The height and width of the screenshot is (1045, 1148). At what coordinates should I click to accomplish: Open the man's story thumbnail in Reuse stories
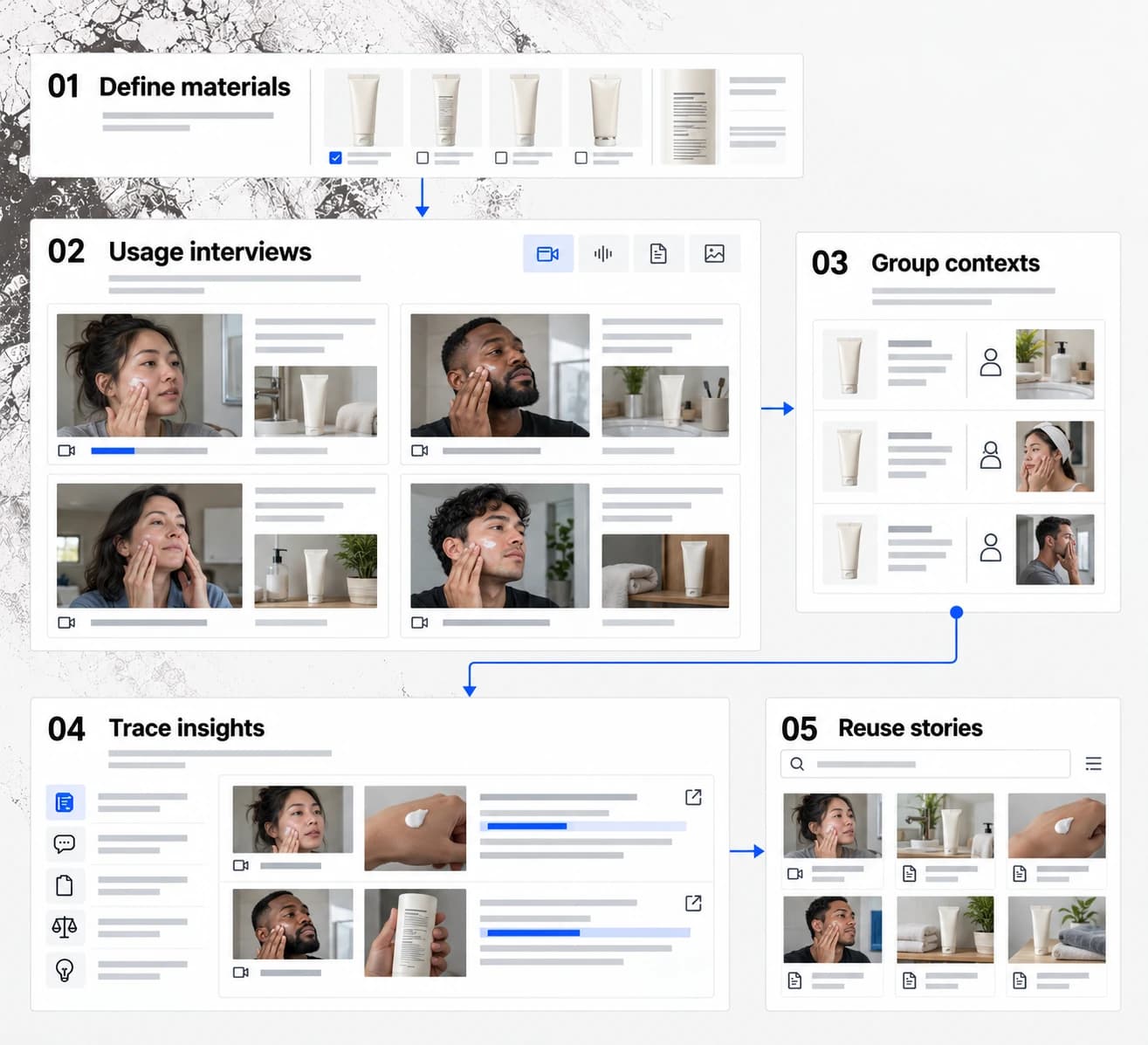[833, 930]
